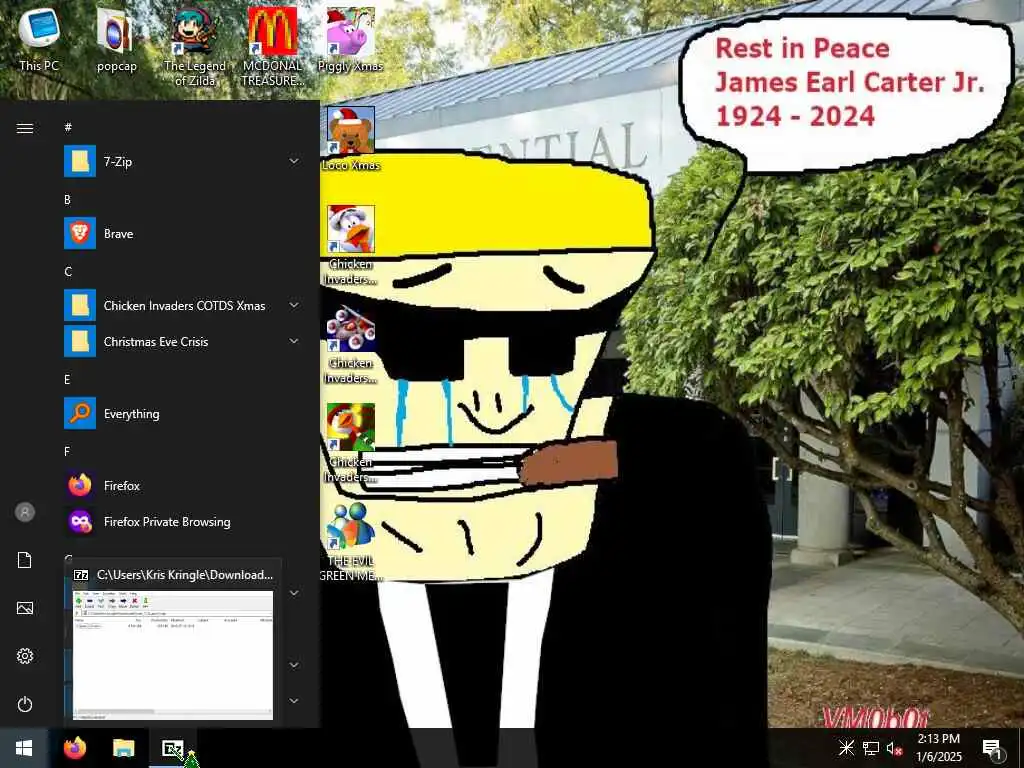Screen dimensions: 1024x768
Task: Open the popcap desktop shortcut
Action: click(116, 39)
